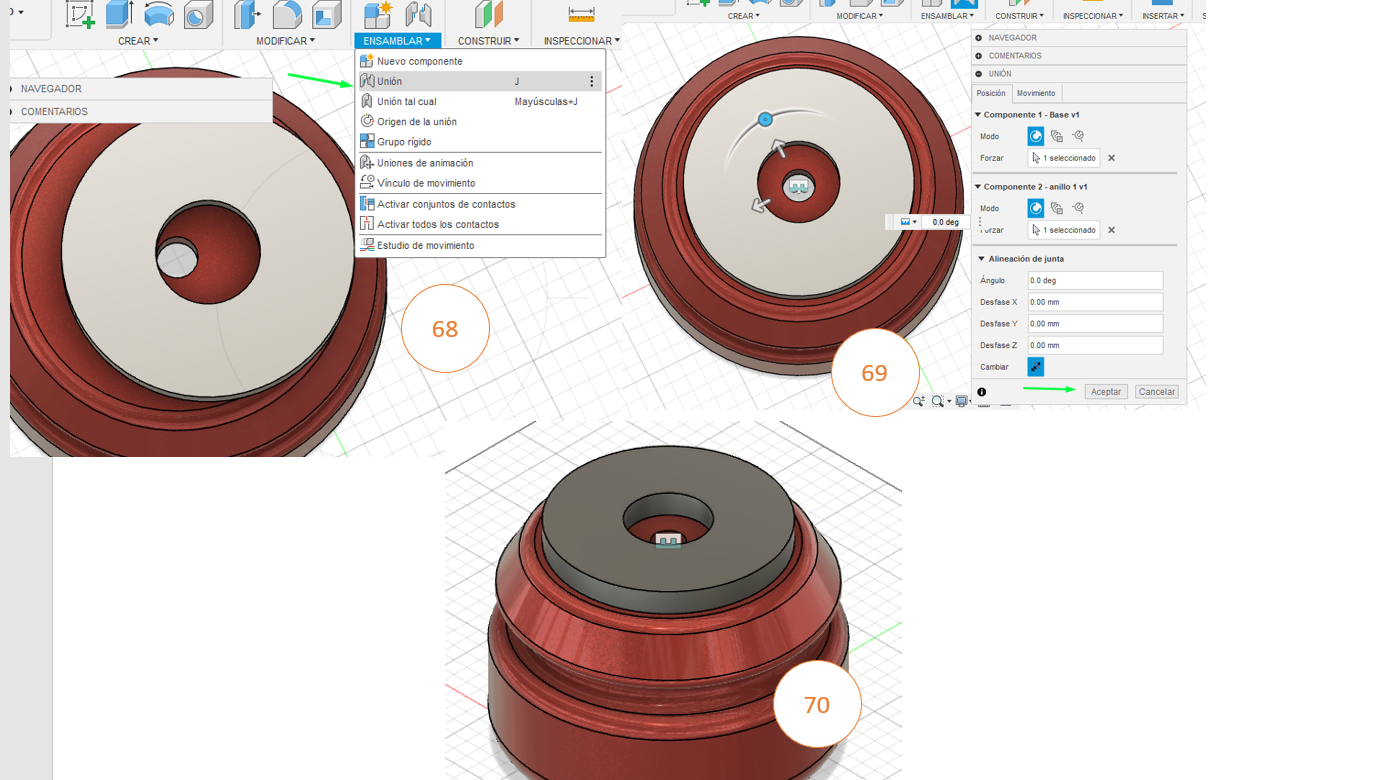Collapse the Alineación de junta section

pos(981,259)
